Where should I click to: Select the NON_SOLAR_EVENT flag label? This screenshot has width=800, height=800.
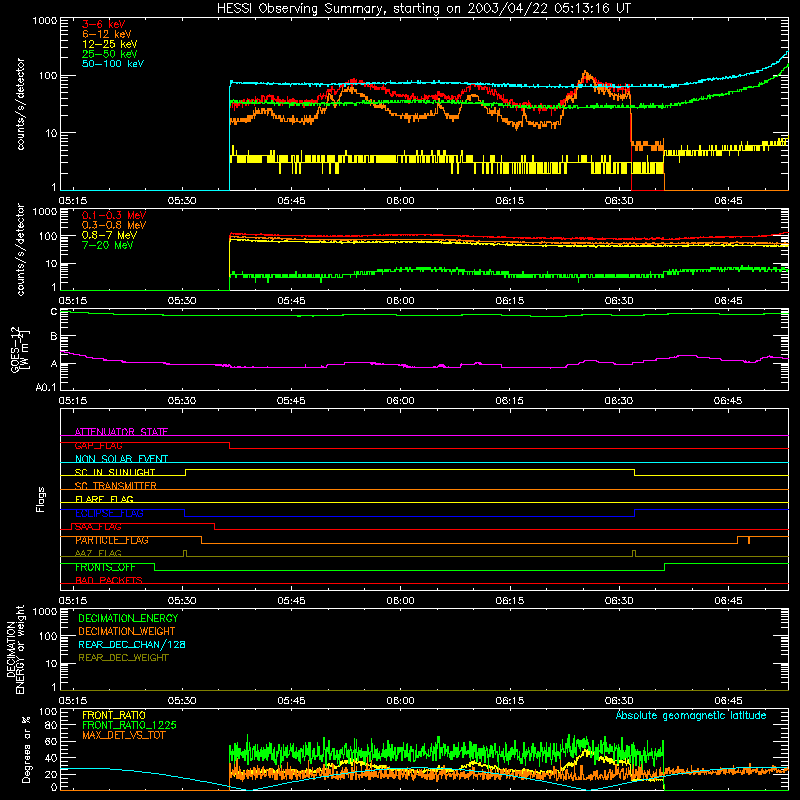(121, 459)
